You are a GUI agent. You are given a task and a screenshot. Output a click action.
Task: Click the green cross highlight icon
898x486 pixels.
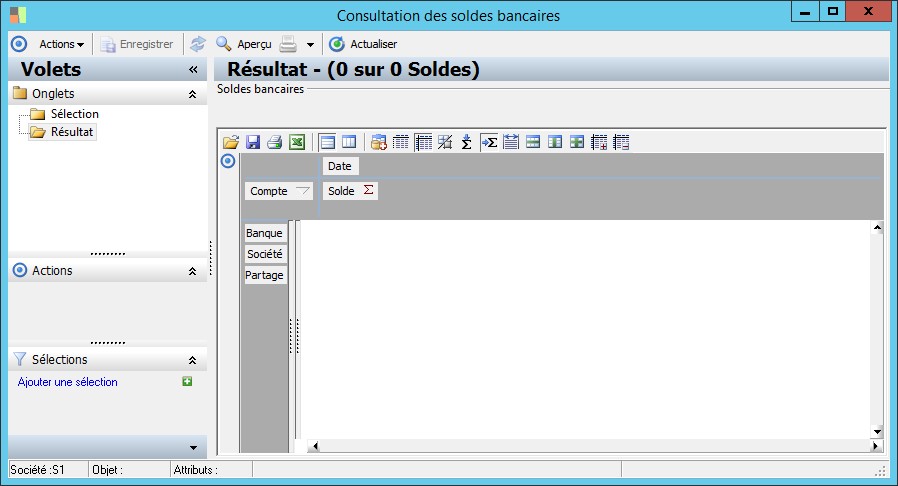pyautogui.click(x=577, y=142)
